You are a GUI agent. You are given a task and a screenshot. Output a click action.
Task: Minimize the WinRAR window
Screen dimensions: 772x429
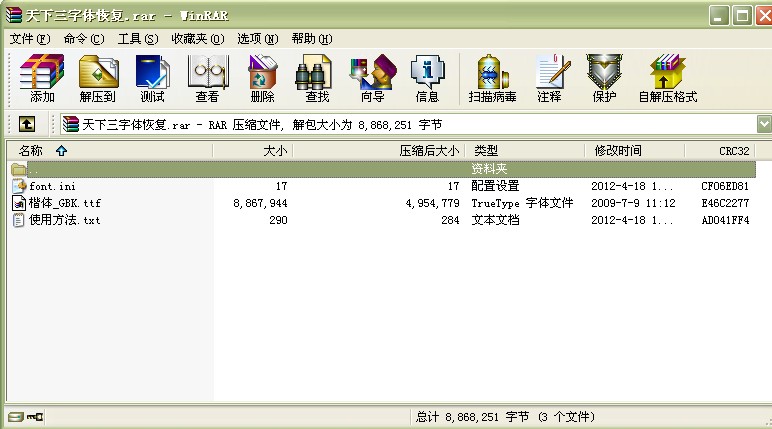click(x=719, y=16)
